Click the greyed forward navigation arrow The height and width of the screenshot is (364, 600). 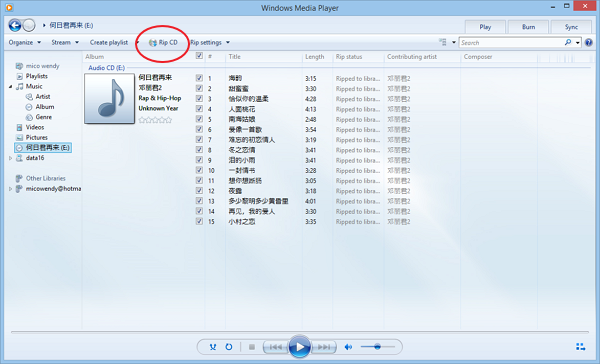pyautogui.click(x=29, y=25)
